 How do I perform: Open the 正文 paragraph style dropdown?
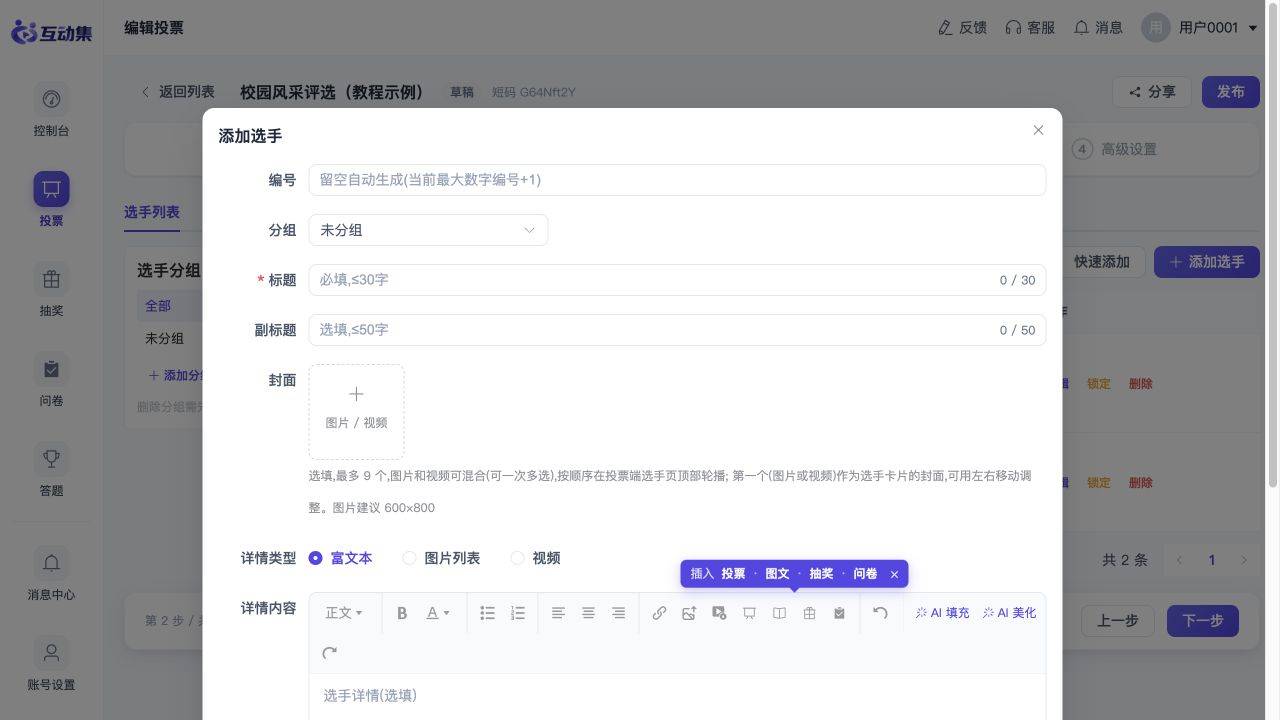click(x=344, y=613)
